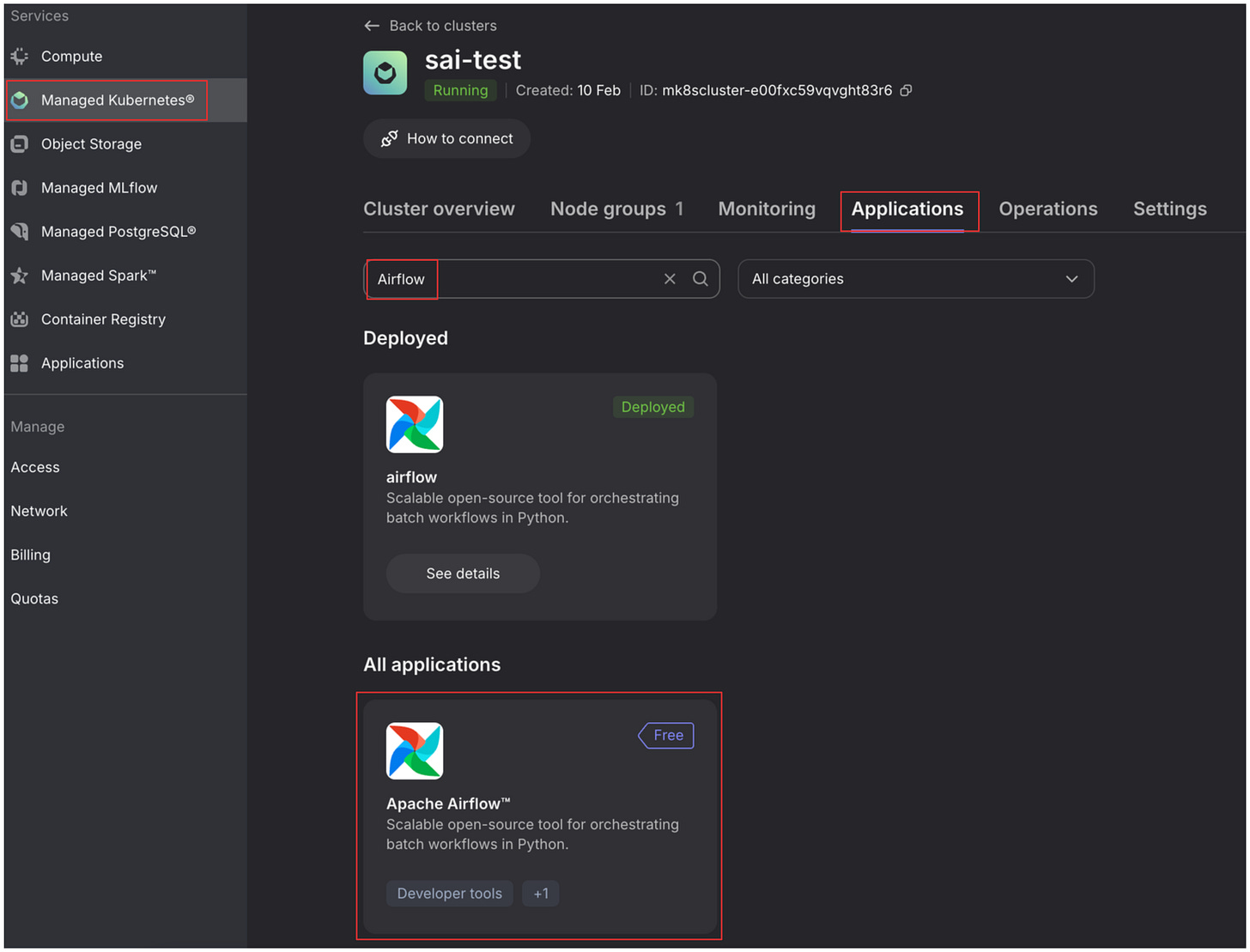Click the Managed Spark star icon

(x=20, y=276)
